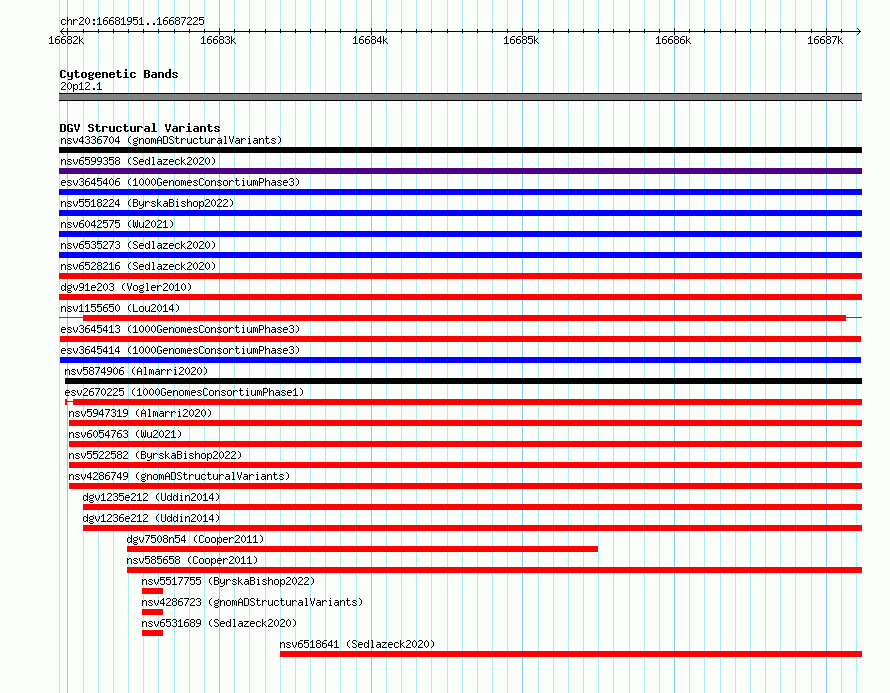Image resolution: width=890 pixels, height=693 pixels.
Task: Click the blue bar under nsv6042575
Action: point(460,234)
